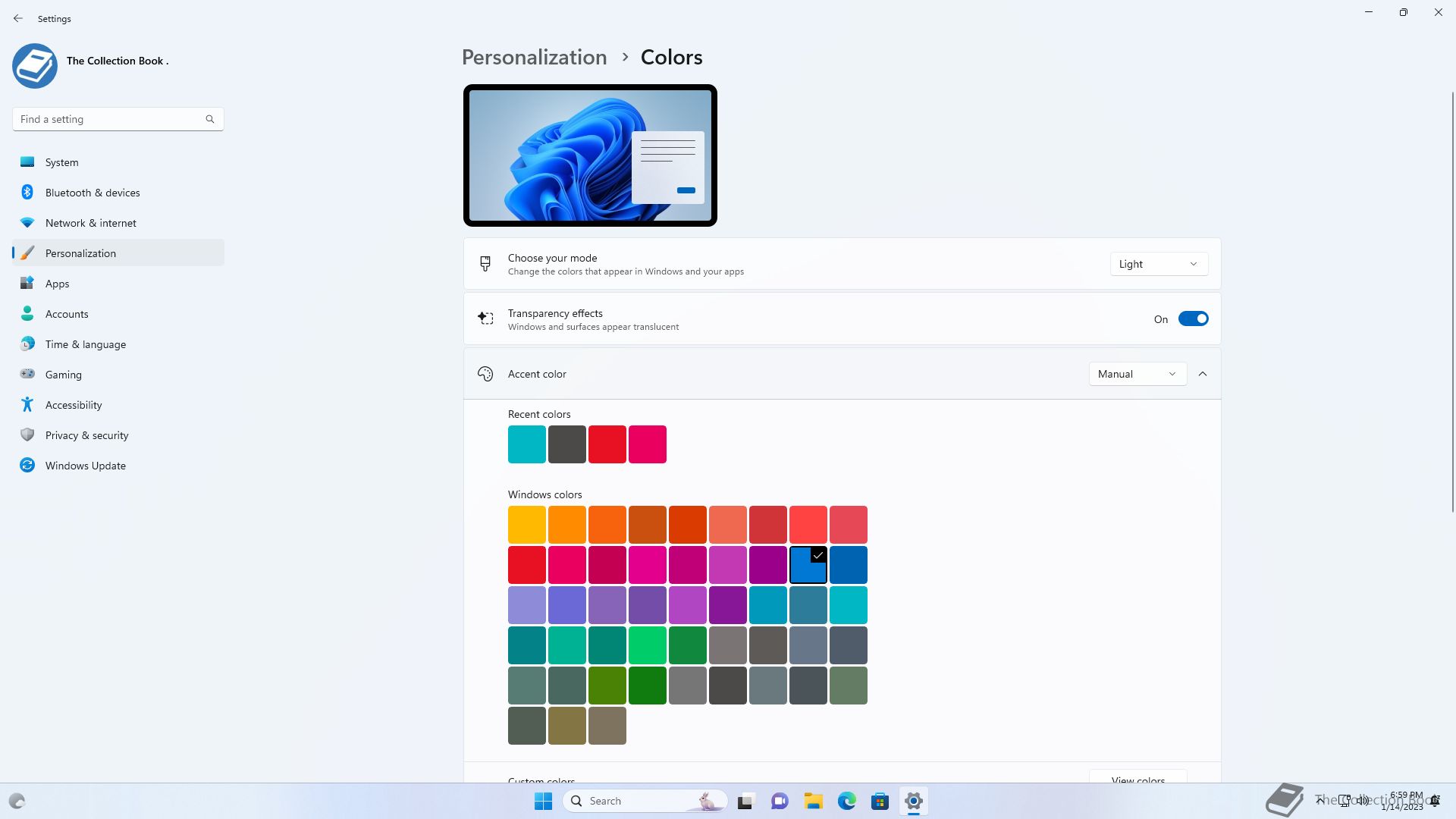Click the widgets icon at taskbar left
This screenshot has width=1456, height=819.
17,801
